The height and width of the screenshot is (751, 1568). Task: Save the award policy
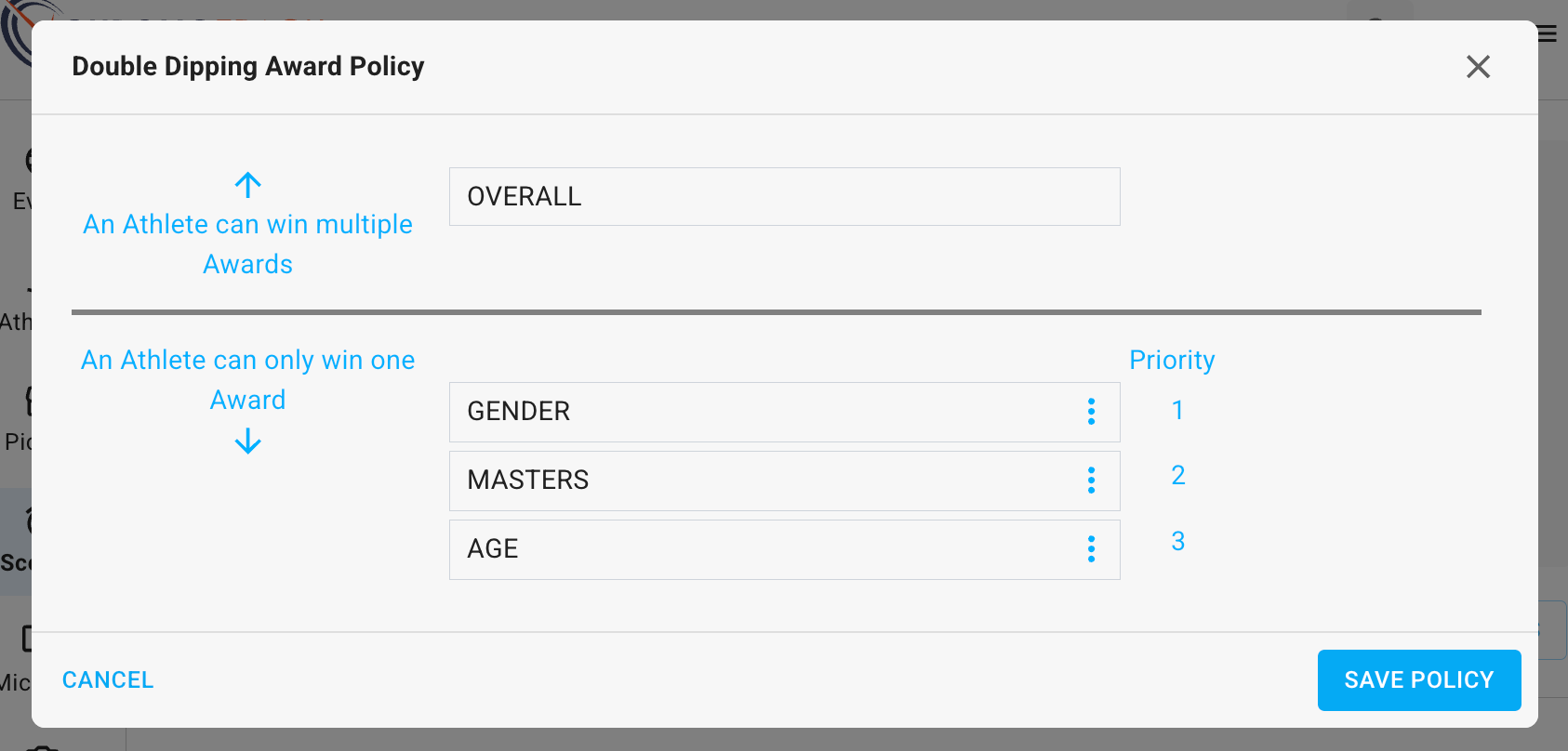click(x=1418, y=680)
